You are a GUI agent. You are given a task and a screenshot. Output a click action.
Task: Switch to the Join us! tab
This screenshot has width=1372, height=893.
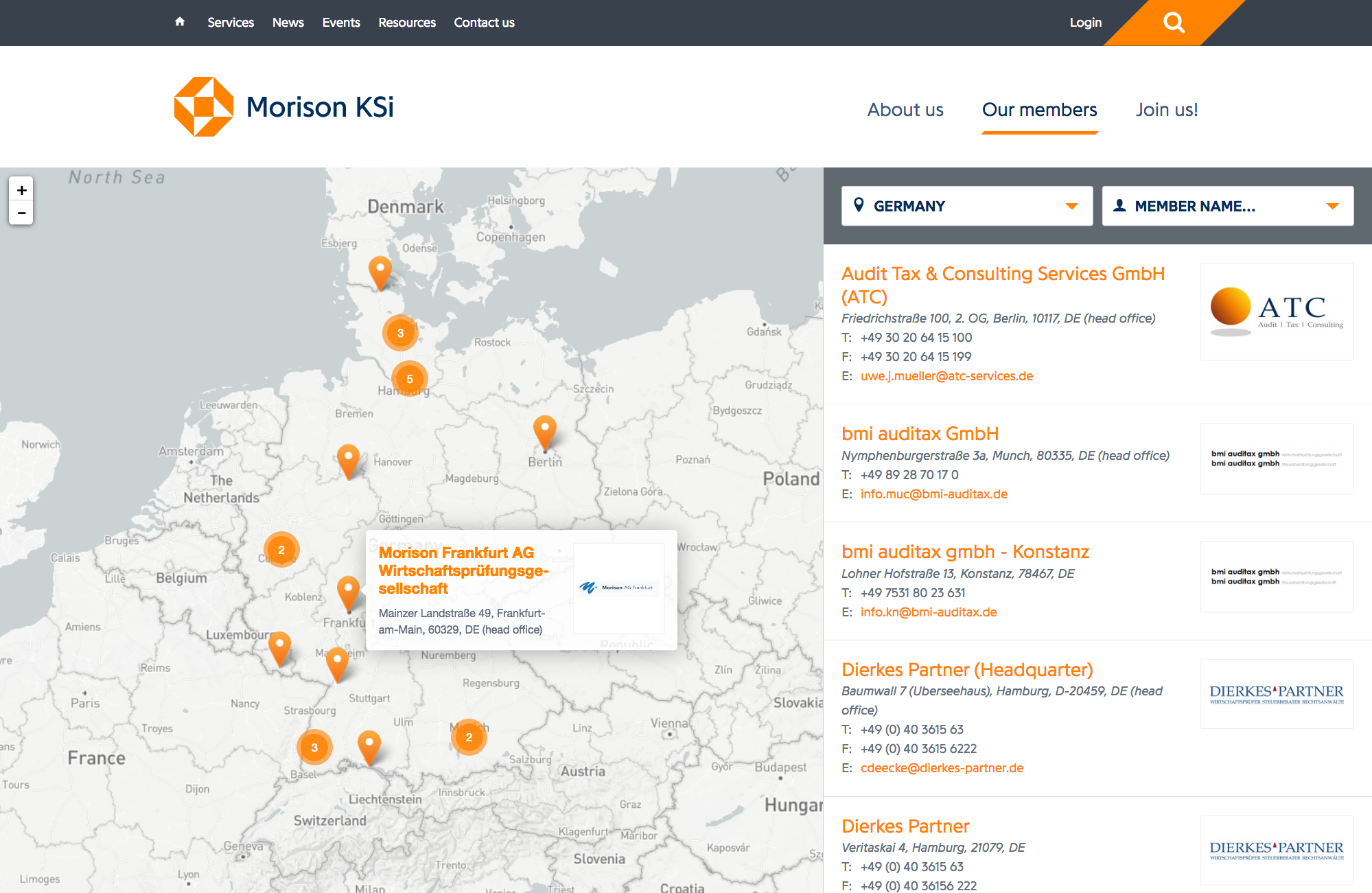coord(1167,110)
